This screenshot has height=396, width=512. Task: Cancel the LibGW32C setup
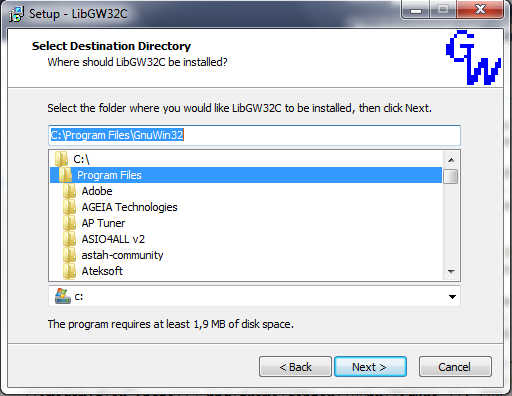(455, 367)
